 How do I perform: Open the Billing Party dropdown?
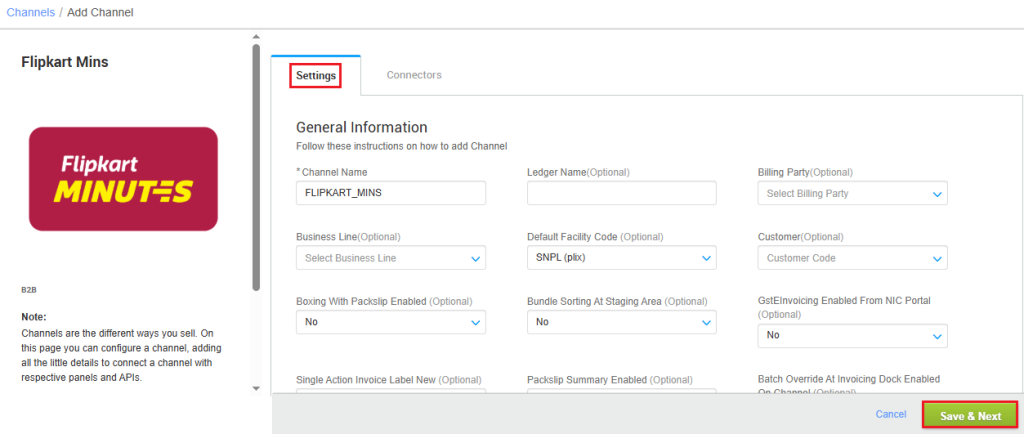click(852, 193)
